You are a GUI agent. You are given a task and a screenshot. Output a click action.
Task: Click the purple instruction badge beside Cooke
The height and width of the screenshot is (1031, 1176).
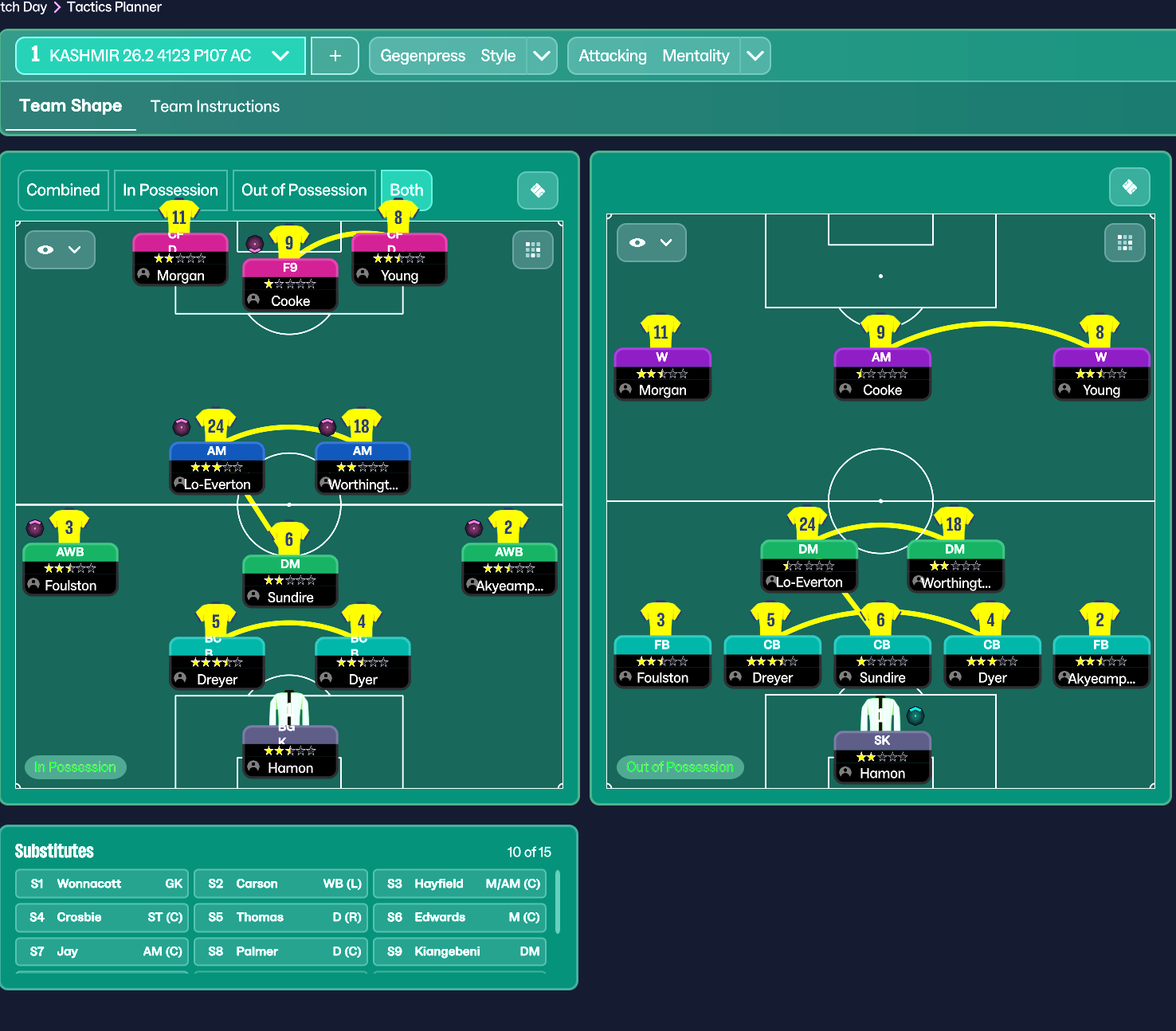(x=255, y=244)
